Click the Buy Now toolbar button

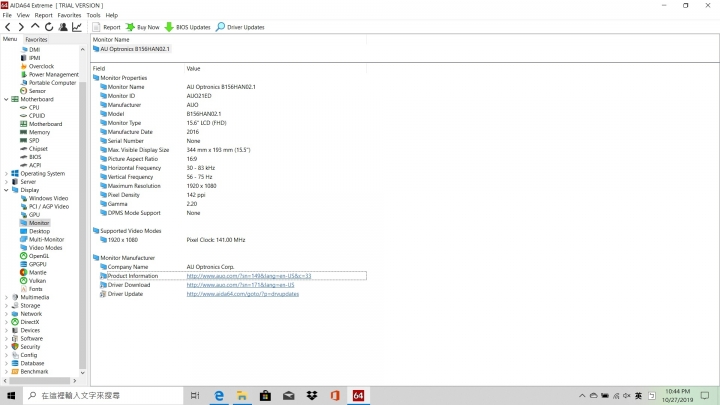143,27
